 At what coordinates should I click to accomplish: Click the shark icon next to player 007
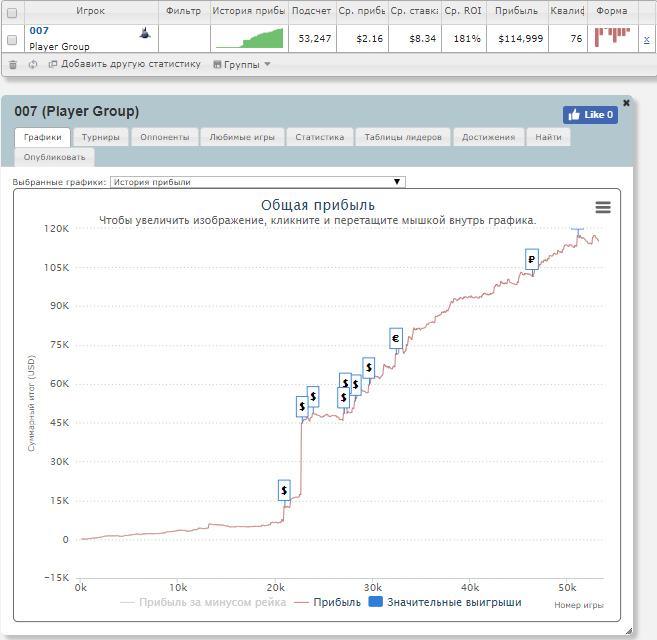(145, 33)
